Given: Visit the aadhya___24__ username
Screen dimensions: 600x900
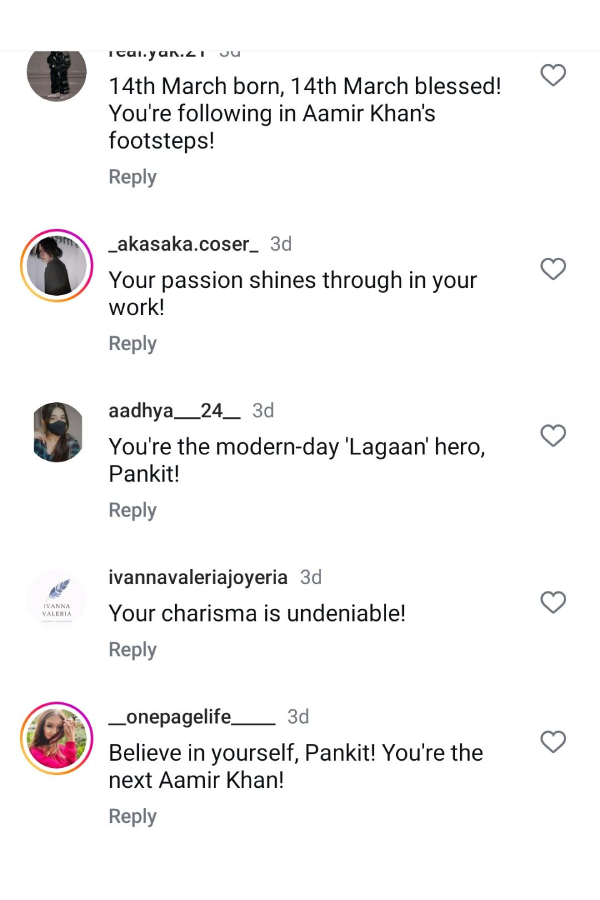Looking at the screenshot, I should coord(174,411).
